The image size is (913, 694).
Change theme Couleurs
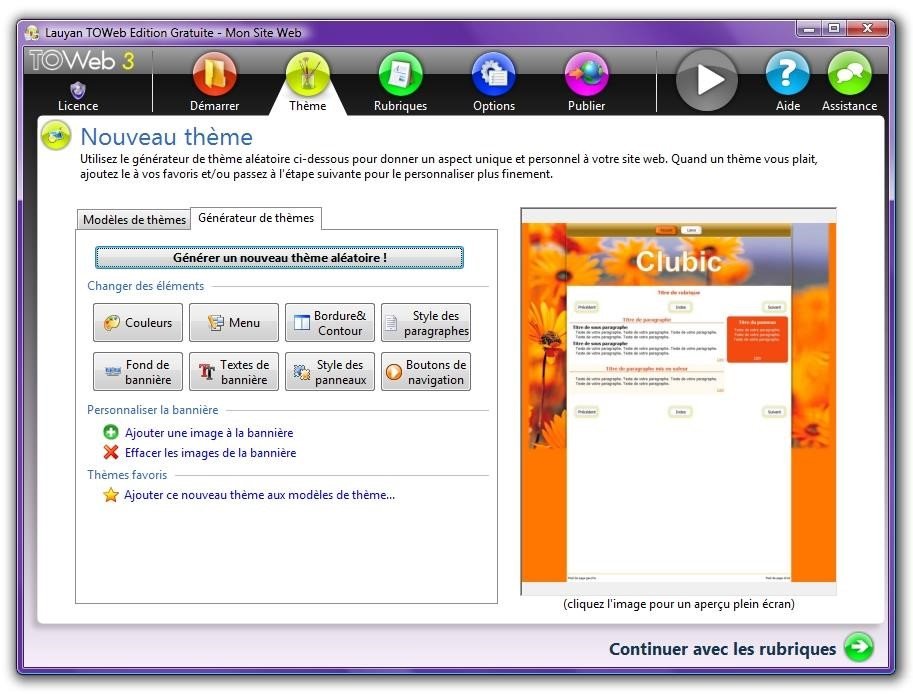[x=138, y=323]
